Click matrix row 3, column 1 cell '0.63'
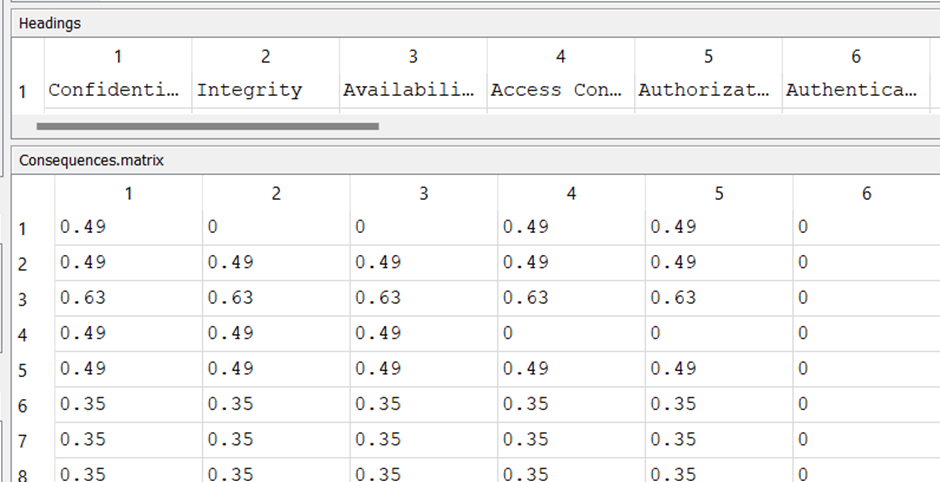The width and height of the screenshot is (940, 482). coord(128,298)
